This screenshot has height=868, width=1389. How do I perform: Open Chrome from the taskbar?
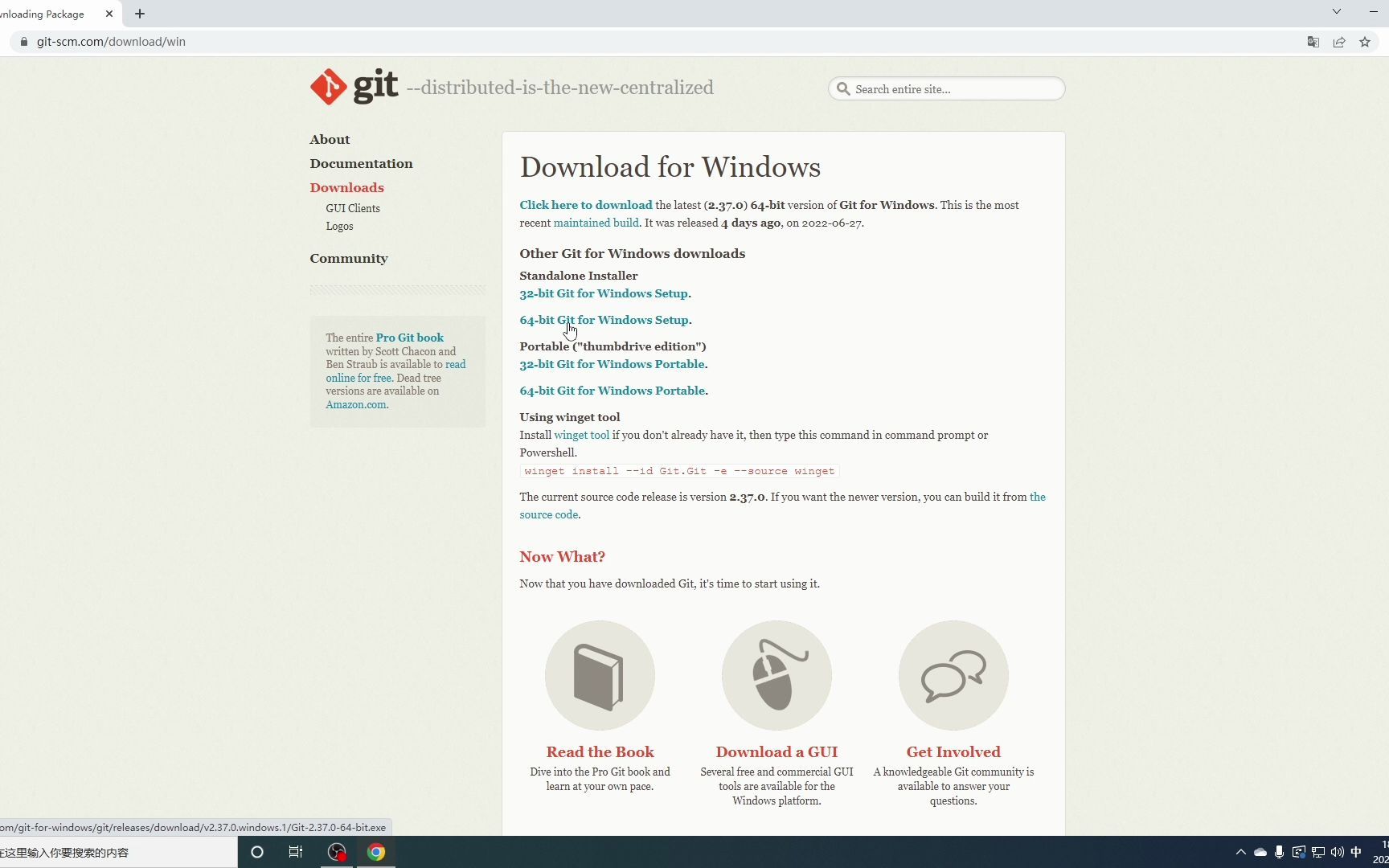[376, 852]
